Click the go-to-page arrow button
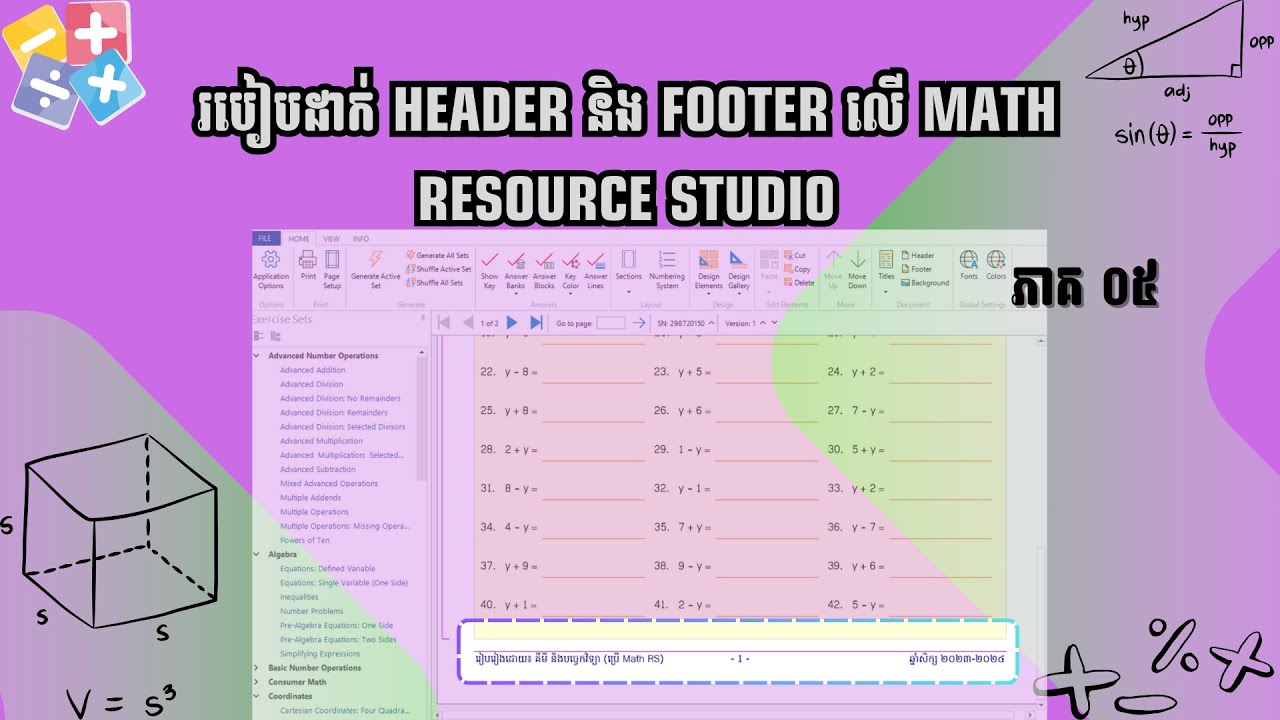This screenshot has width=1280, height=720. tap(639, 323)
